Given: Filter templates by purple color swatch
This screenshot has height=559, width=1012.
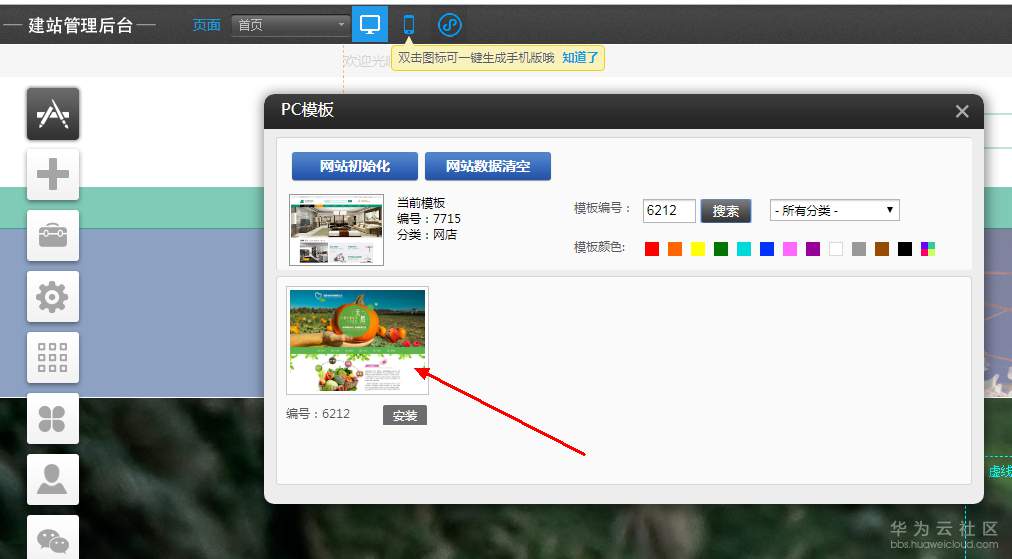Looking at the screenshot, I should 813,249.
